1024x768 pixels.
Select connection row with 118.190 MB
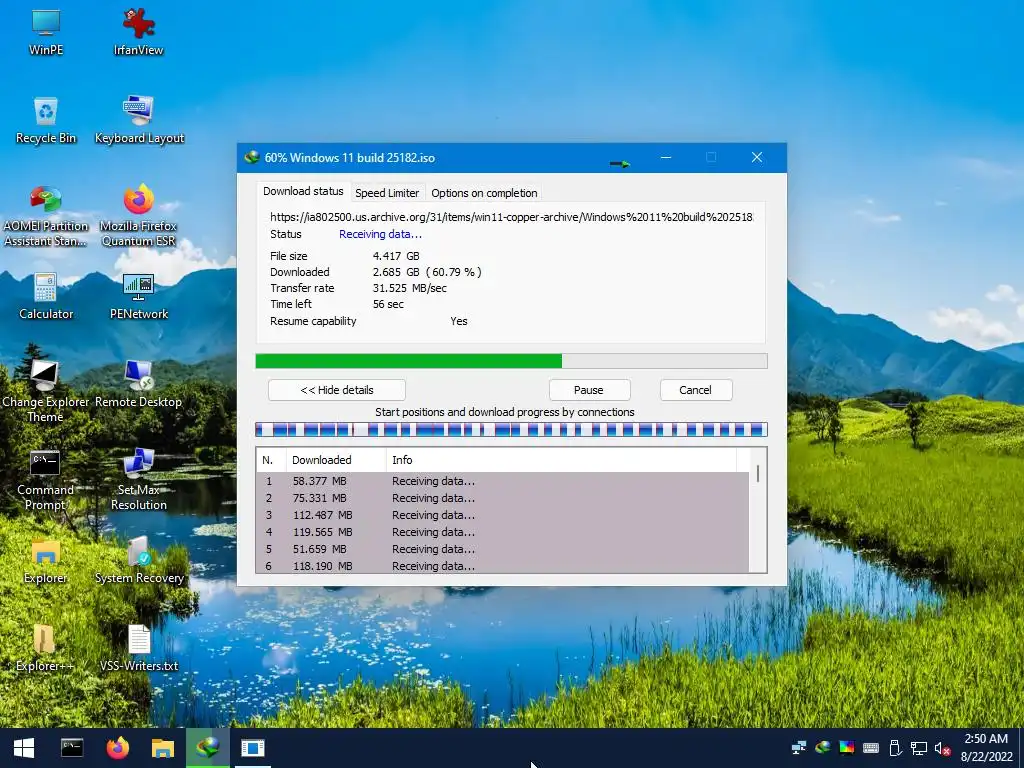click(503, 566)
